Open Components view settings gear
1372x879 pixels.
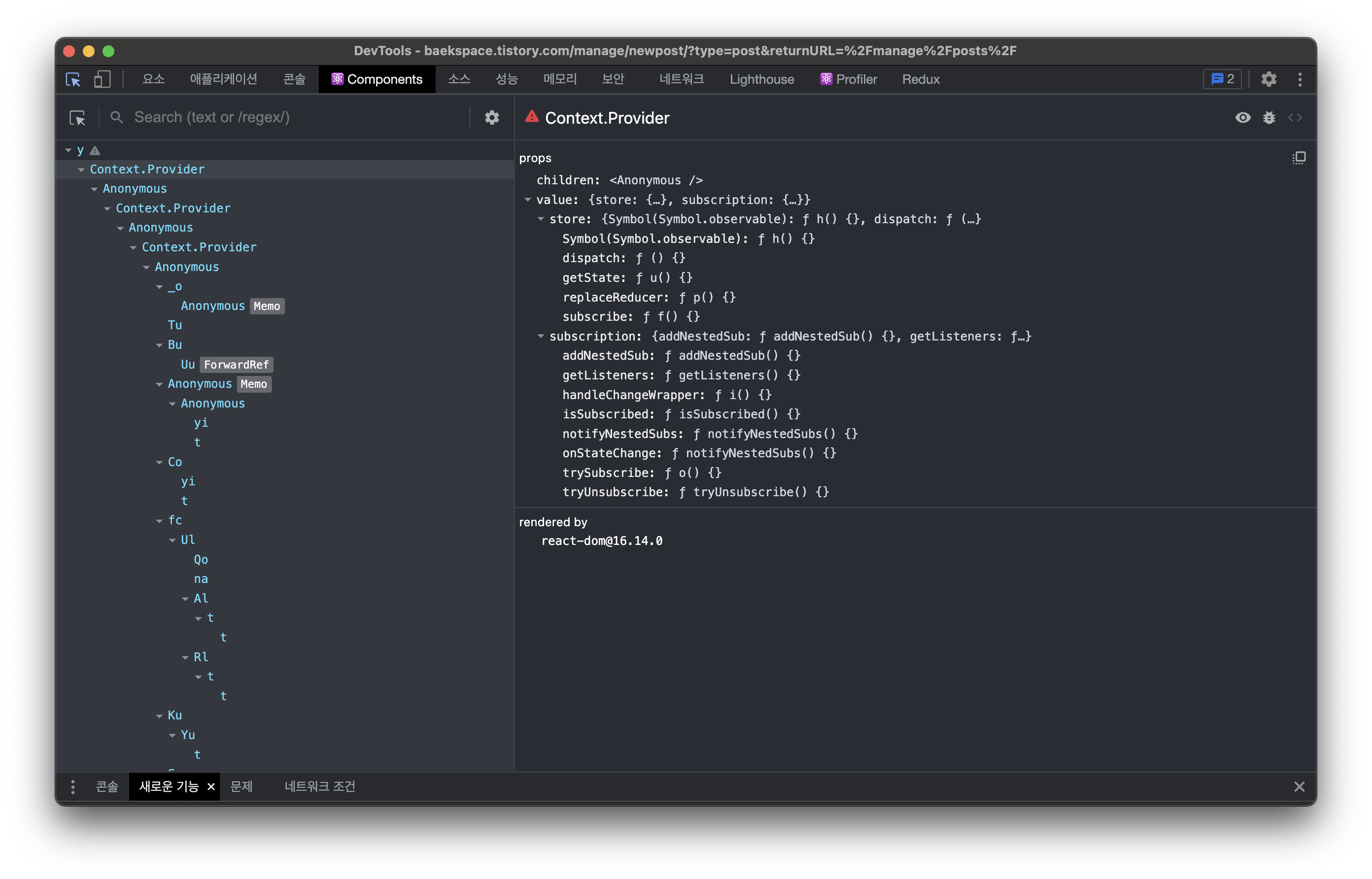click(492, 118)
